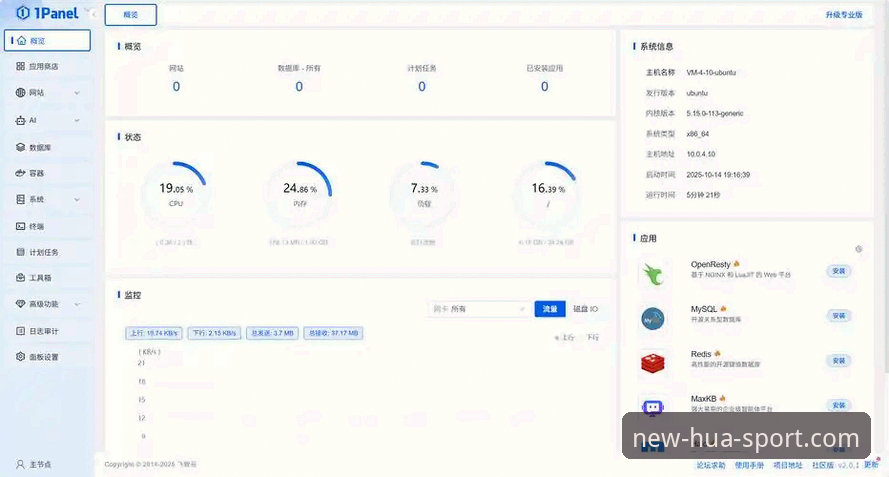Image resolution: width=889 pixels, height=477 pixels.
Task: Click the 计划任务 count value 0
Action: 422,86
